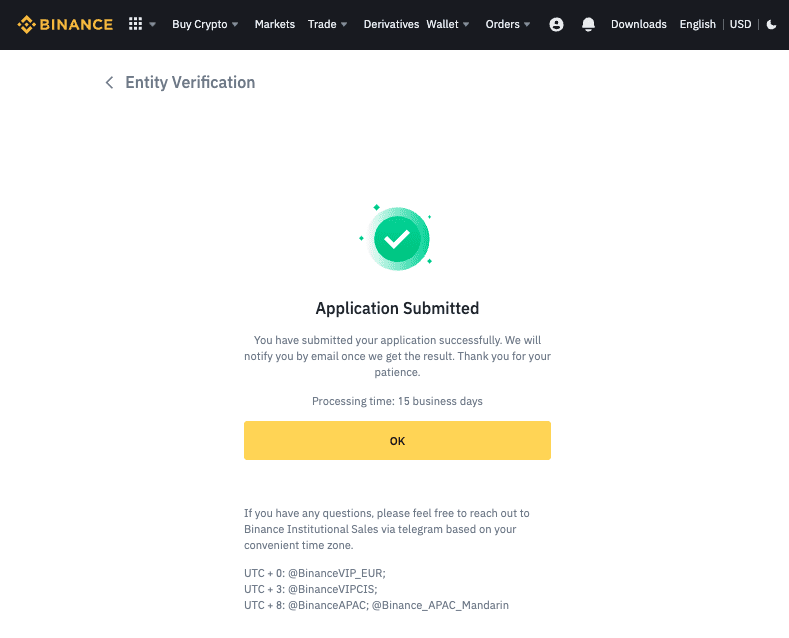Change language from English
Viewport: 789px width, 638px height.
(697, 24)
